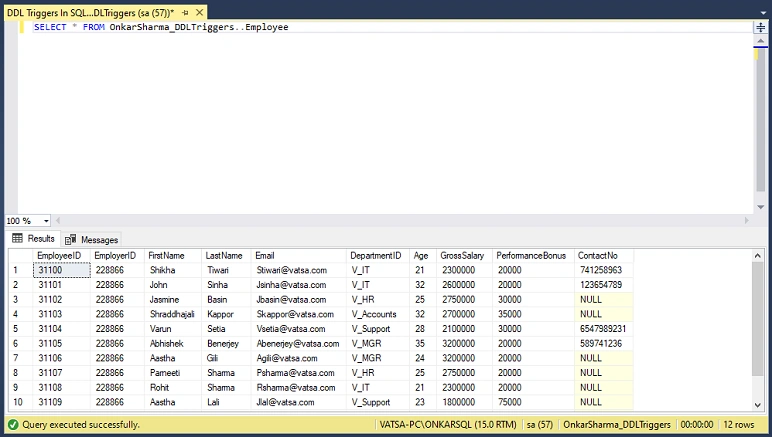
Task: Click the 12 rows status entry
Action: (739, 425)
